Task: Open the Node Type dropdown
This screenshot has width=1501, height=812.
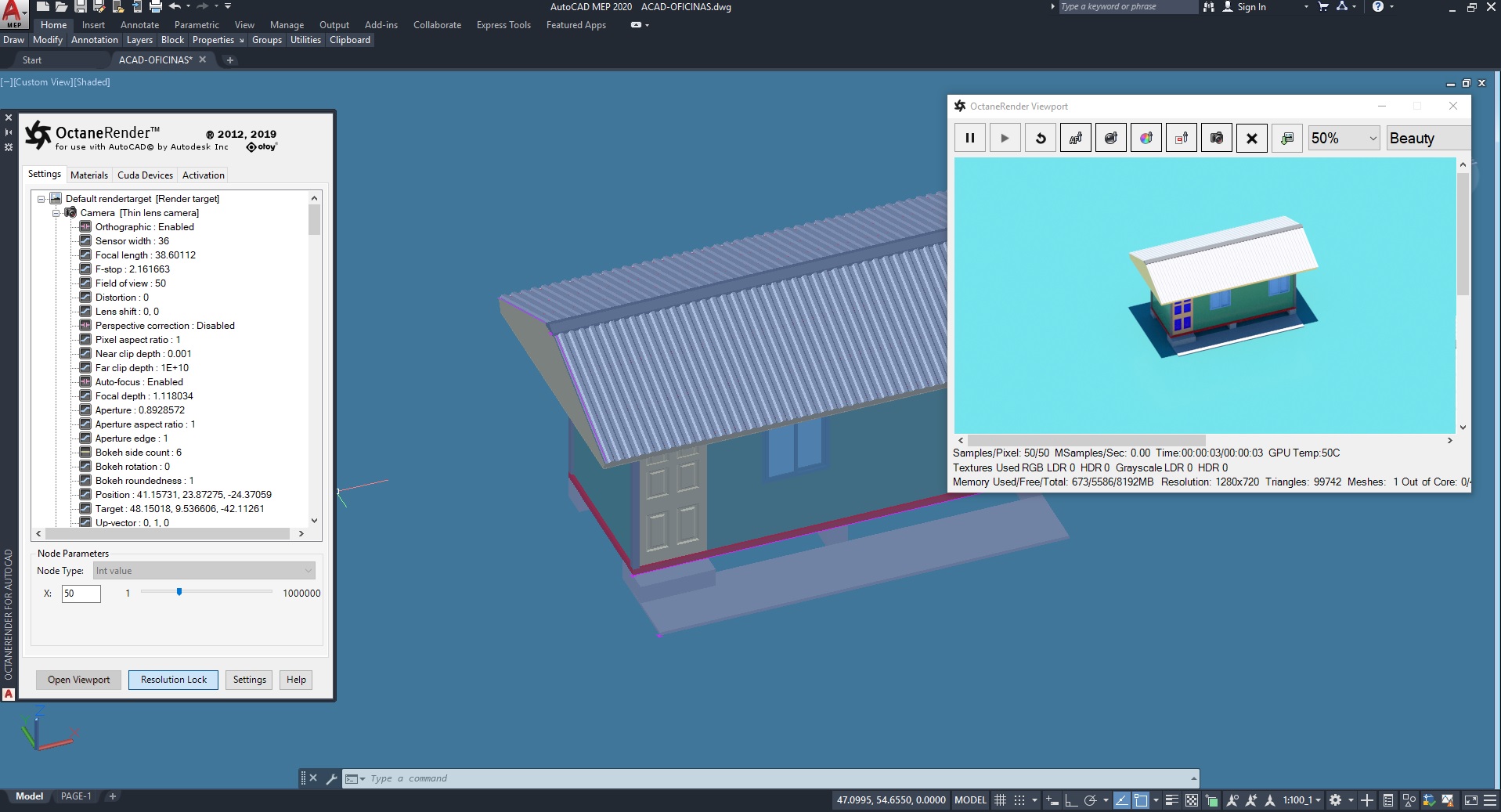Action: pos(204,571)
